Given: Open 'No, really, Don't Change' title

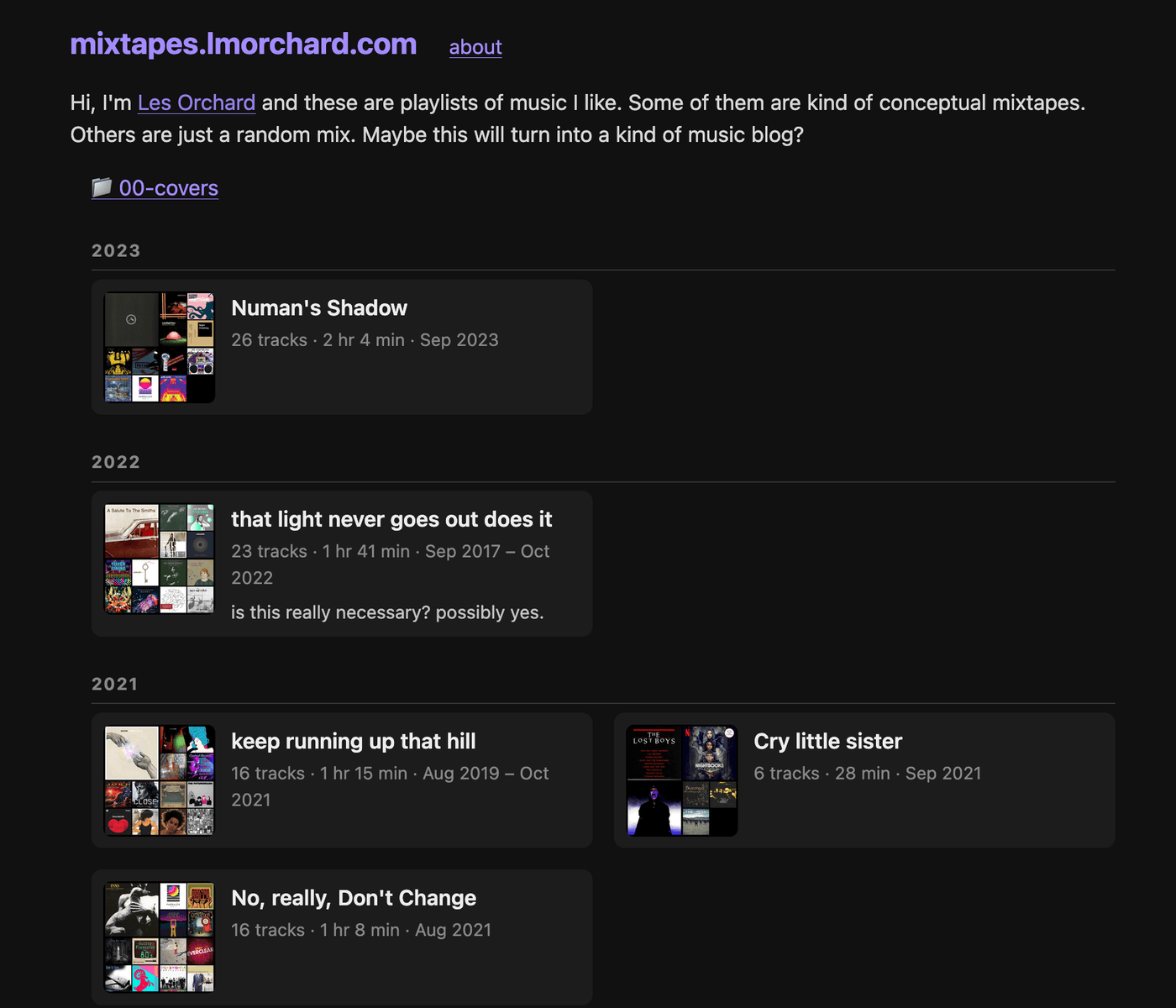Looking at the screenshot, I should [354, 898].
